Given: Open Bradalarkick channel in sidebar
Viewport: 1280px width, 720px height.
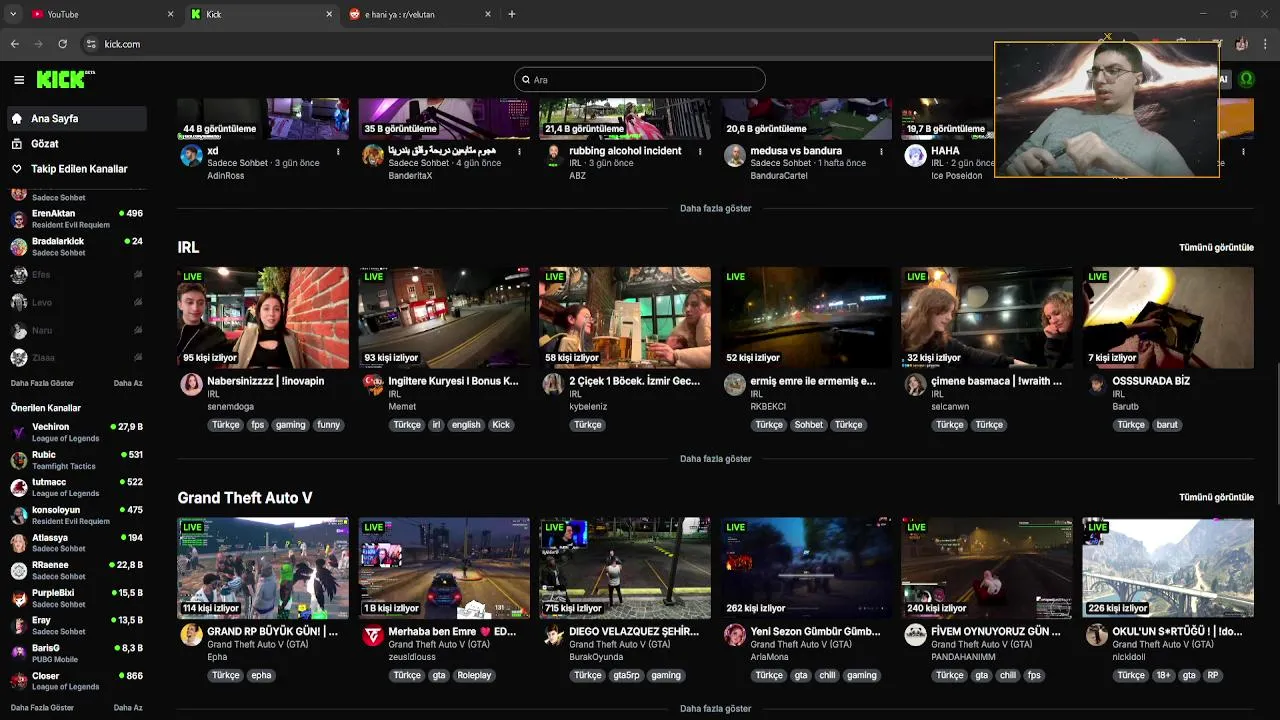Looking at the screenshot, I should pos(76,246).
